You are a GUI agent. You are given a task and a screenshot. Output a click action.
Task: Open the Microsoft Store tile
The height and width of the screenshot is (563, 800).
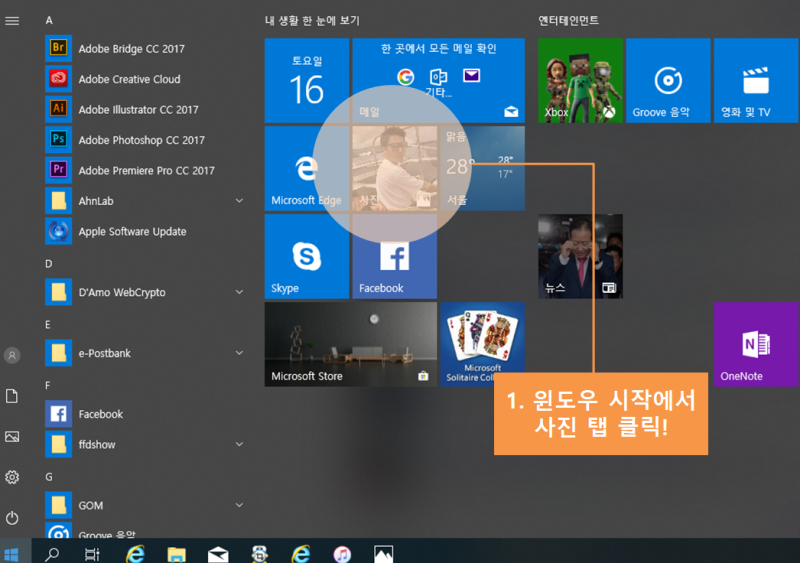click(351, 344)
